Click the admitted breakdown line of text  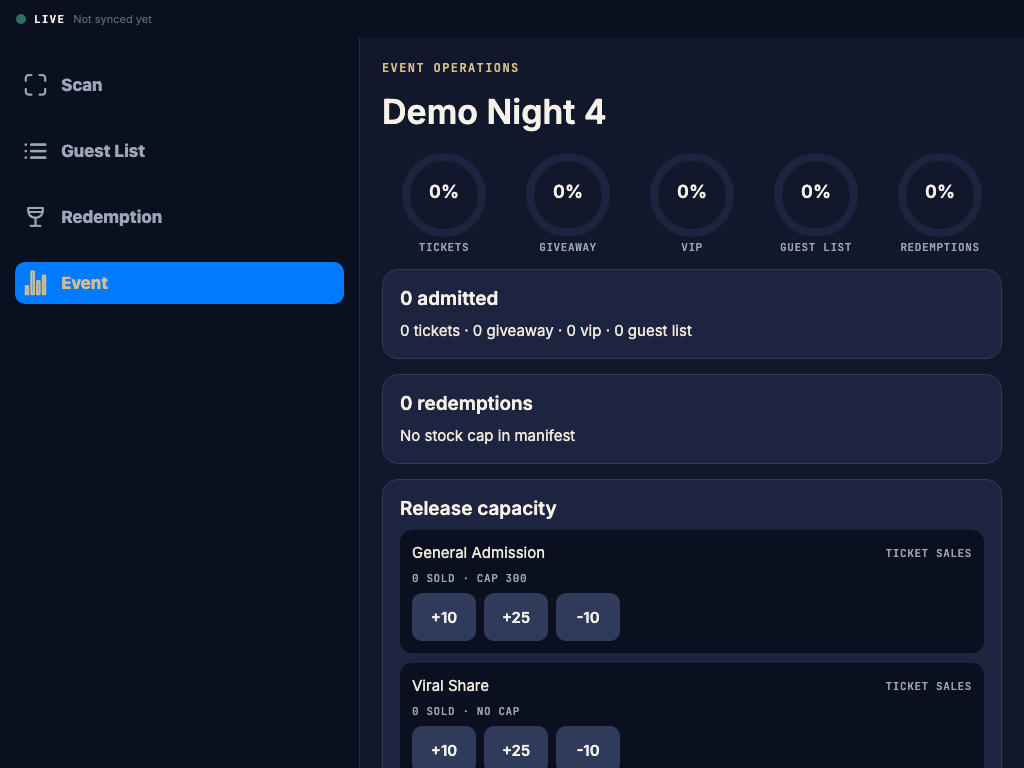click(546, 331)
